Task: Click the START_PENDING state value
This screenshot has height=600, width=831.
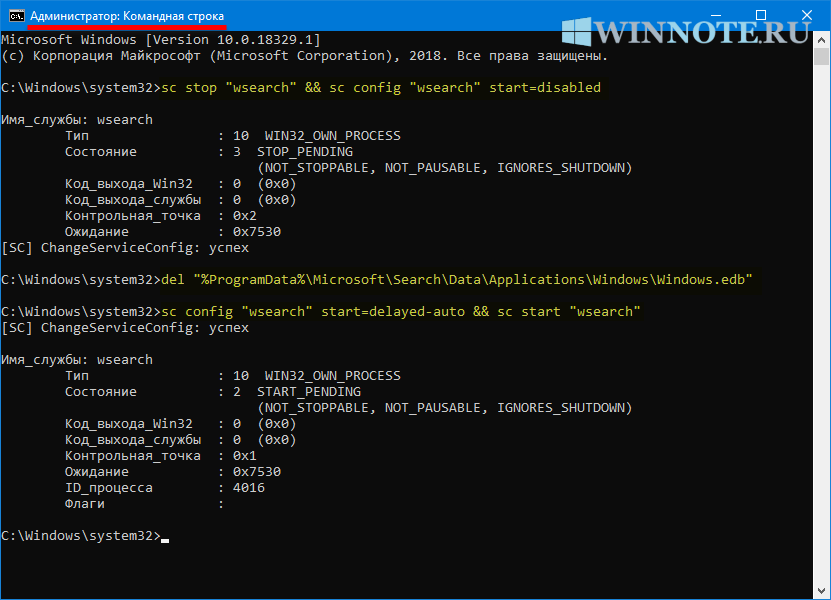Action: 309,392
